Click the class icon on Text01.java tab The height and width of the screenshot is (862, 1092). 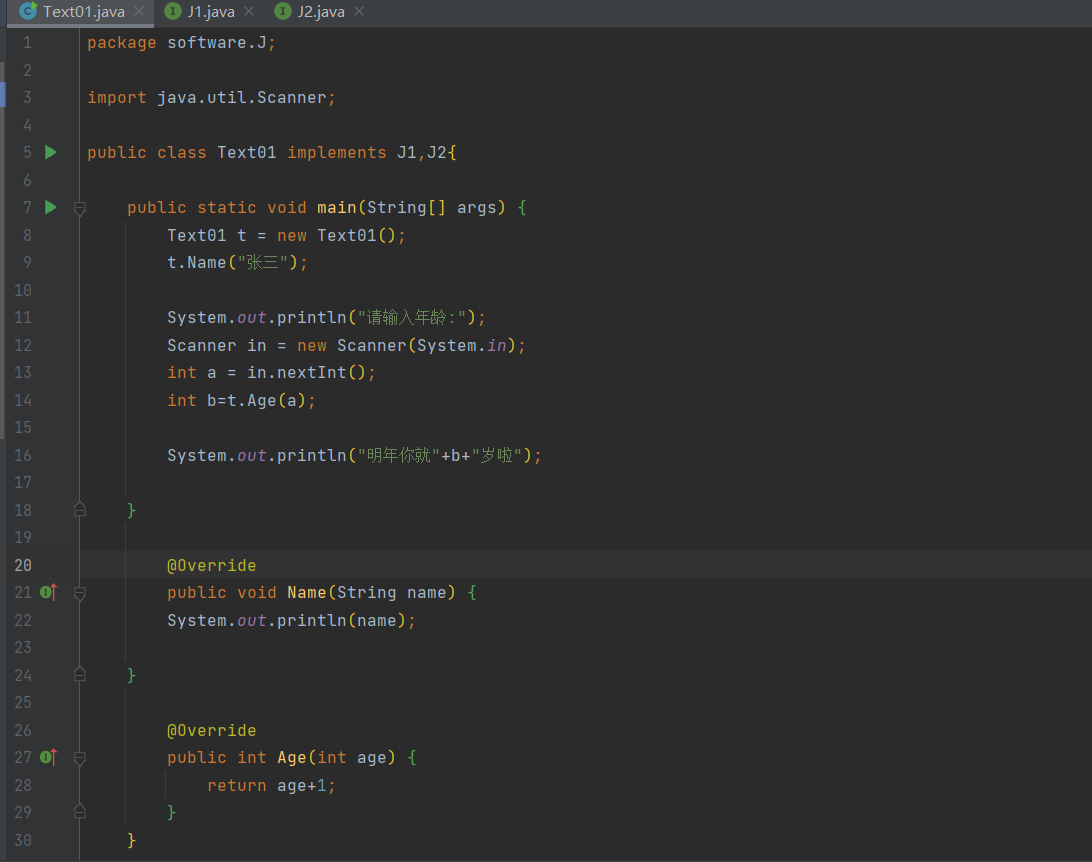[x=28, y=11]
